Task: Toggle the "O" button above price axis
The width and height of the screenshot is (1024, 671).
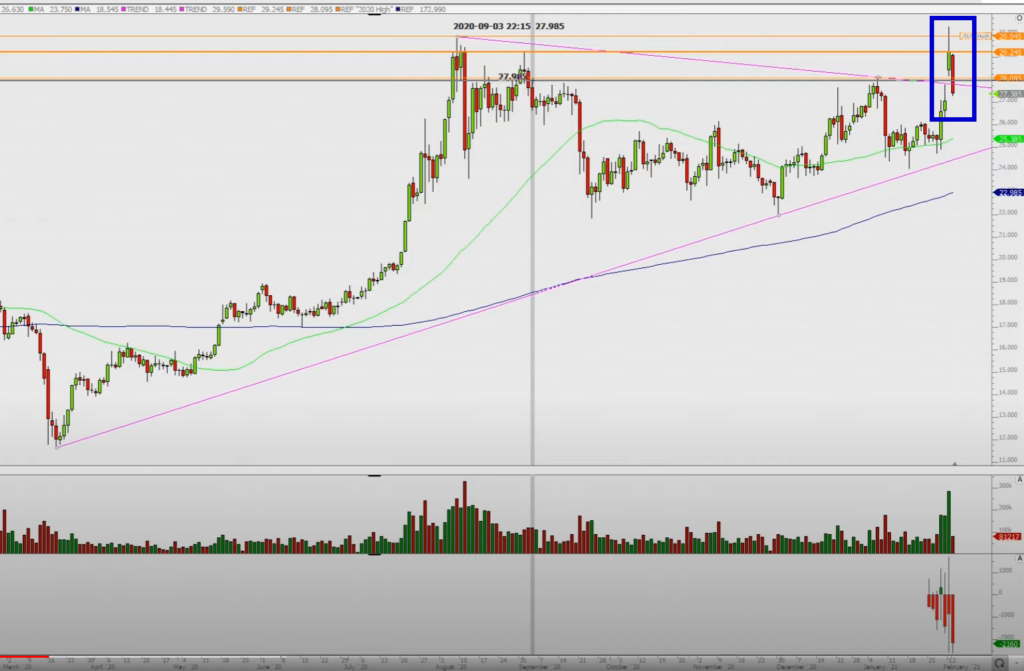Action: pos(1018,18)
